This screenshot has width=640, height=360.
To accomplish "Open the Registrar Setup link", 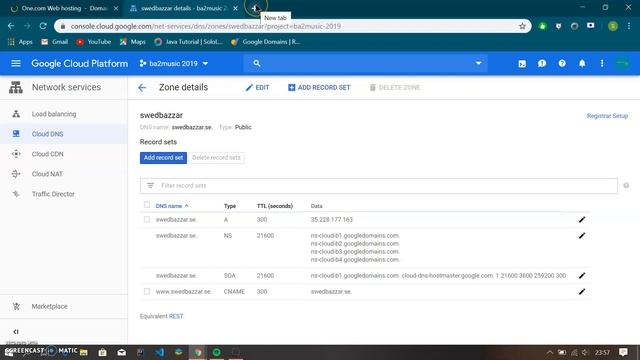I will pos(607,116).
